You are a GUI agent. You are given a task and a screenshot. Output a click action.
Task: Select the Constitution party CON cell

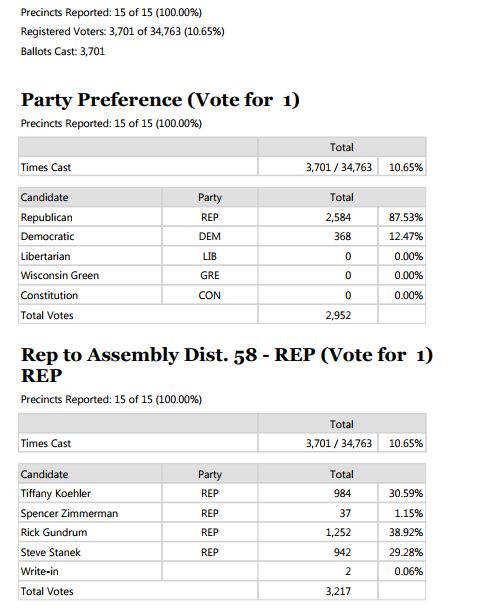[209, 295]
